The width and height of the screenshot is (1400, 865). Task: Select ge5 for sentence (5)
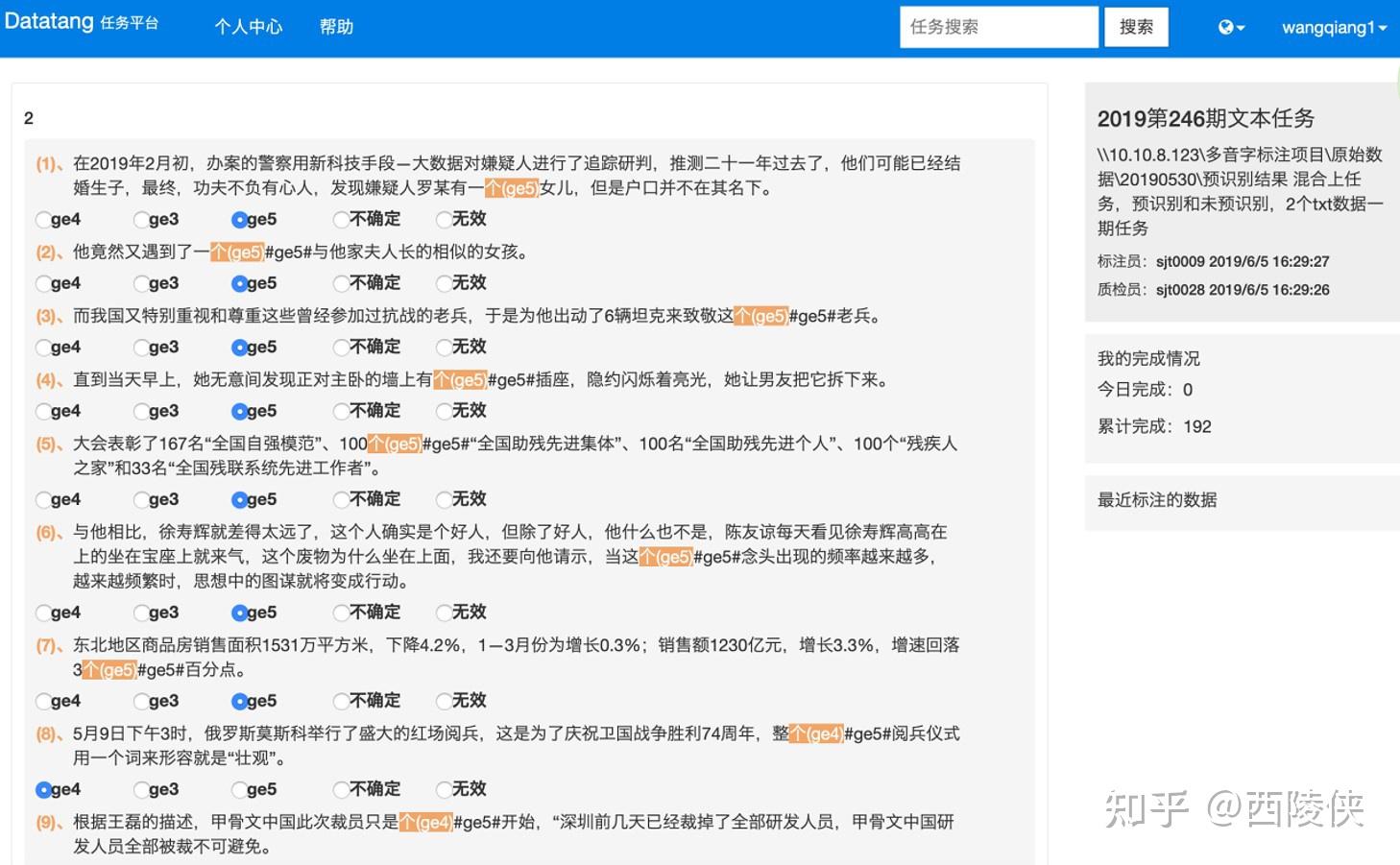[239, 499]
